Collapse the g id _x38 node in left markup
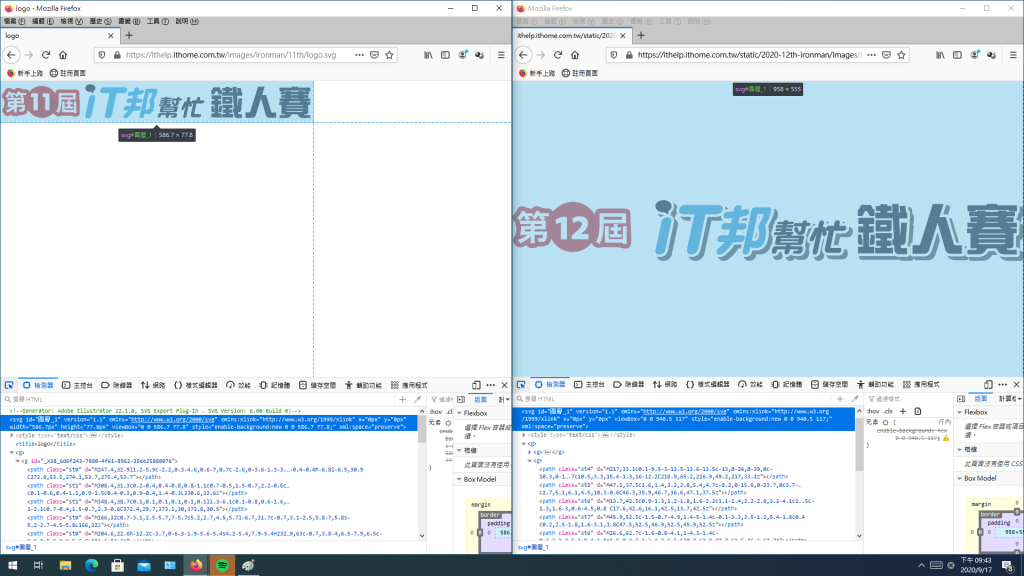This screenshot has height=576, width=1024. [x=18, y=461]
